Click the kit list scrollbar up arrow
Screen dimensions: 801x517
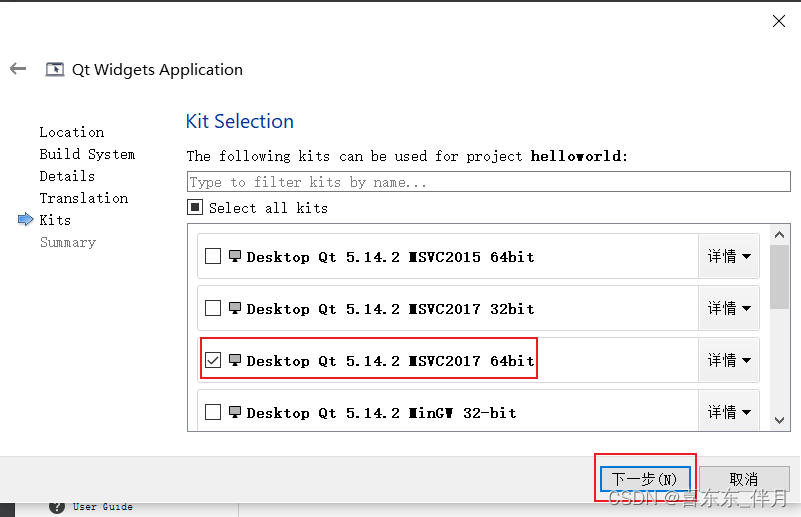(780, 234)
